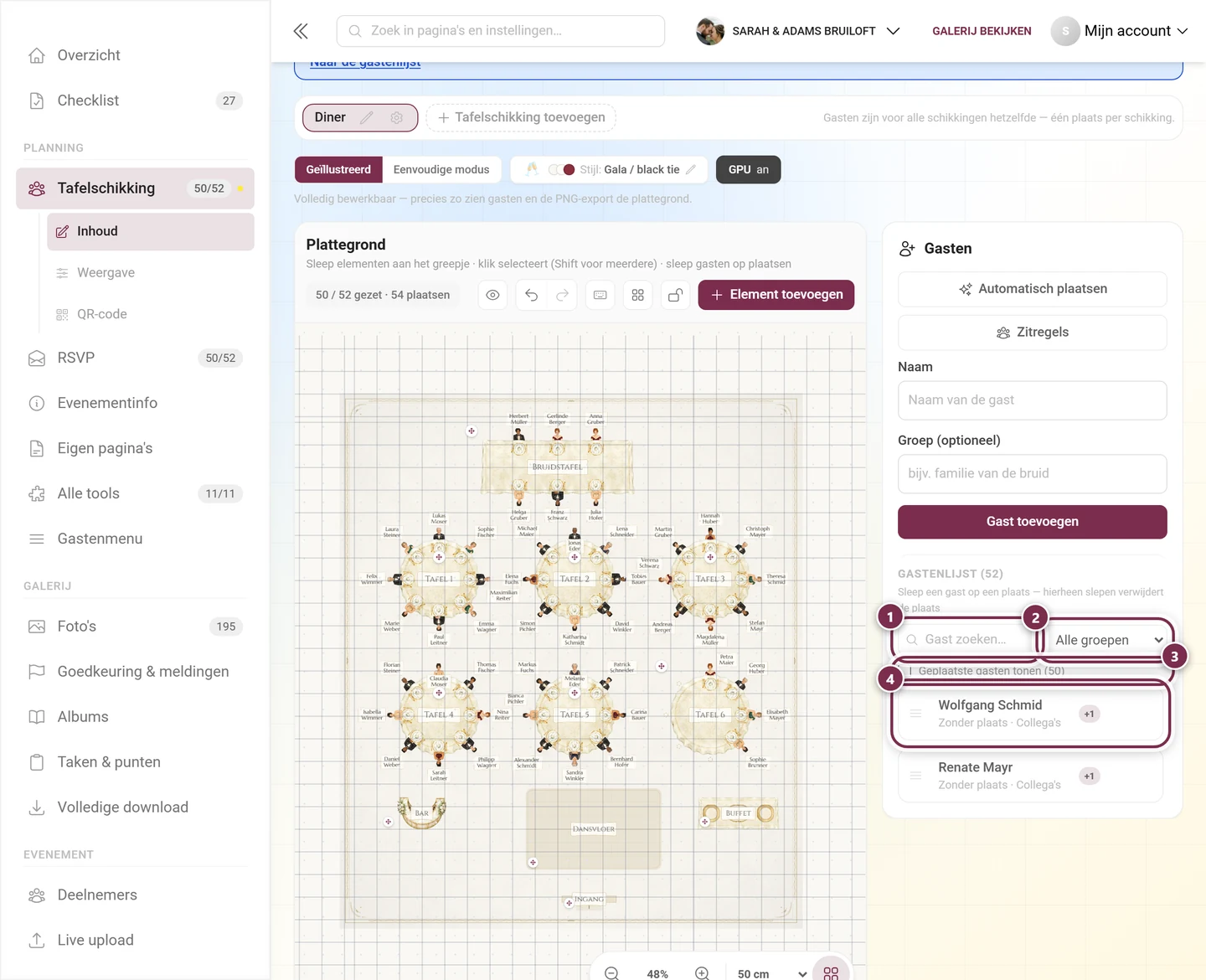The height and width of the screenshot is (980, 1206).
Task: Open Checklist in the sidebar
Action: point(135,101)
